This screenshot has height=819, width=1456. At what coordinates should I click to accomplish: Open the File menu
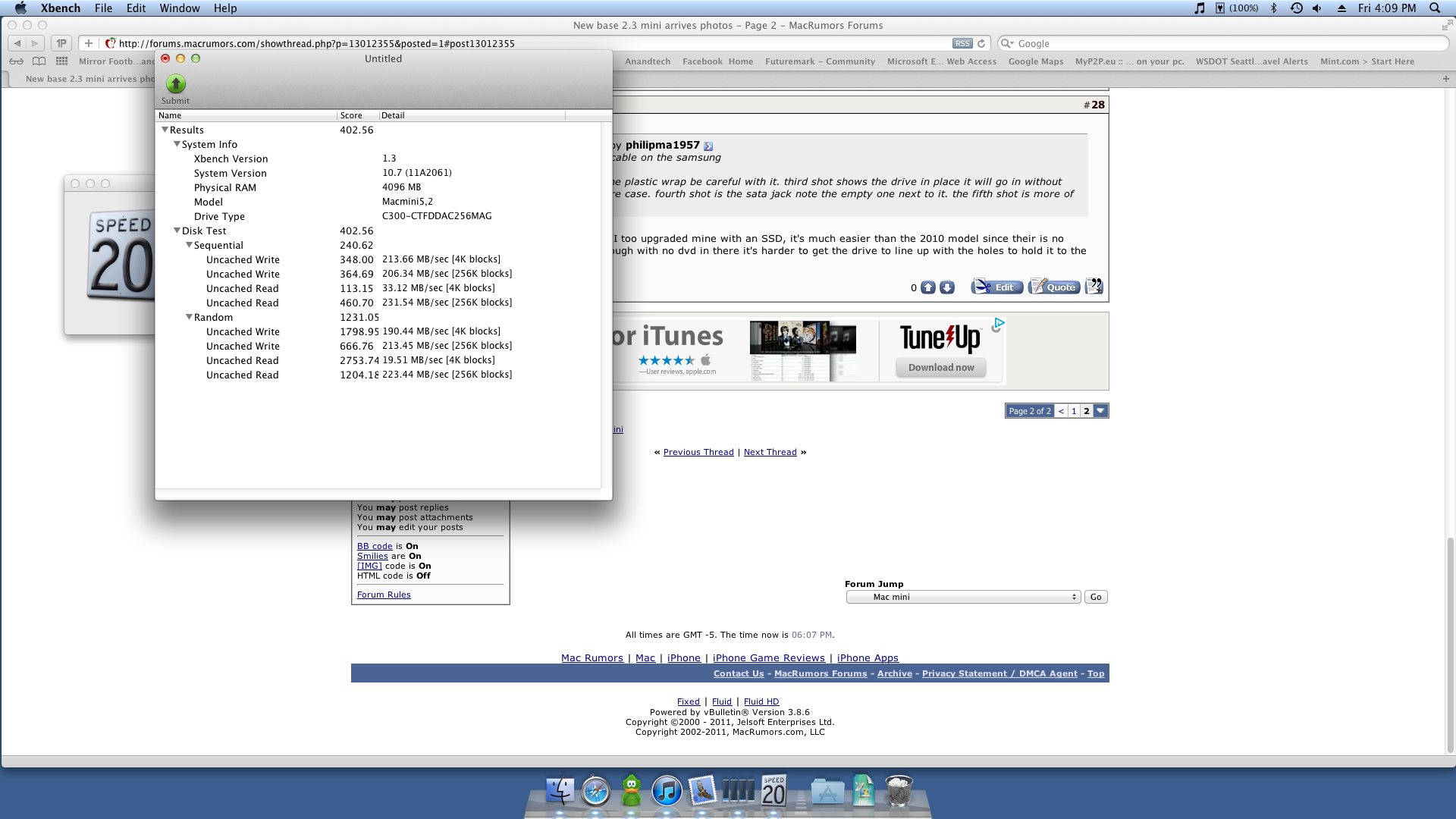(104, 8)
